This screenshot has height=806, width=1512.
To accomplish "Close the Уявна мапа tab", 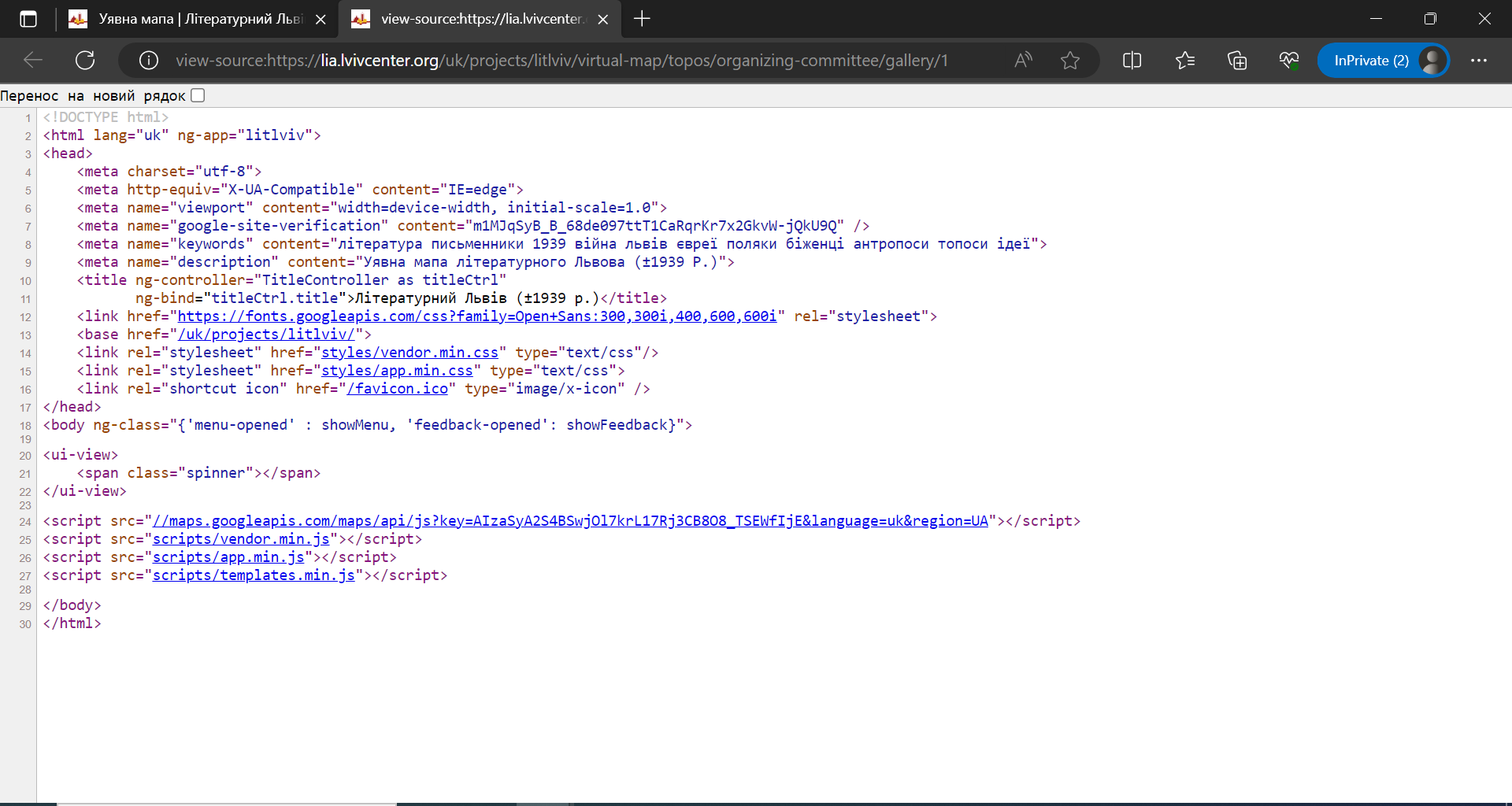I will point(321,20).
